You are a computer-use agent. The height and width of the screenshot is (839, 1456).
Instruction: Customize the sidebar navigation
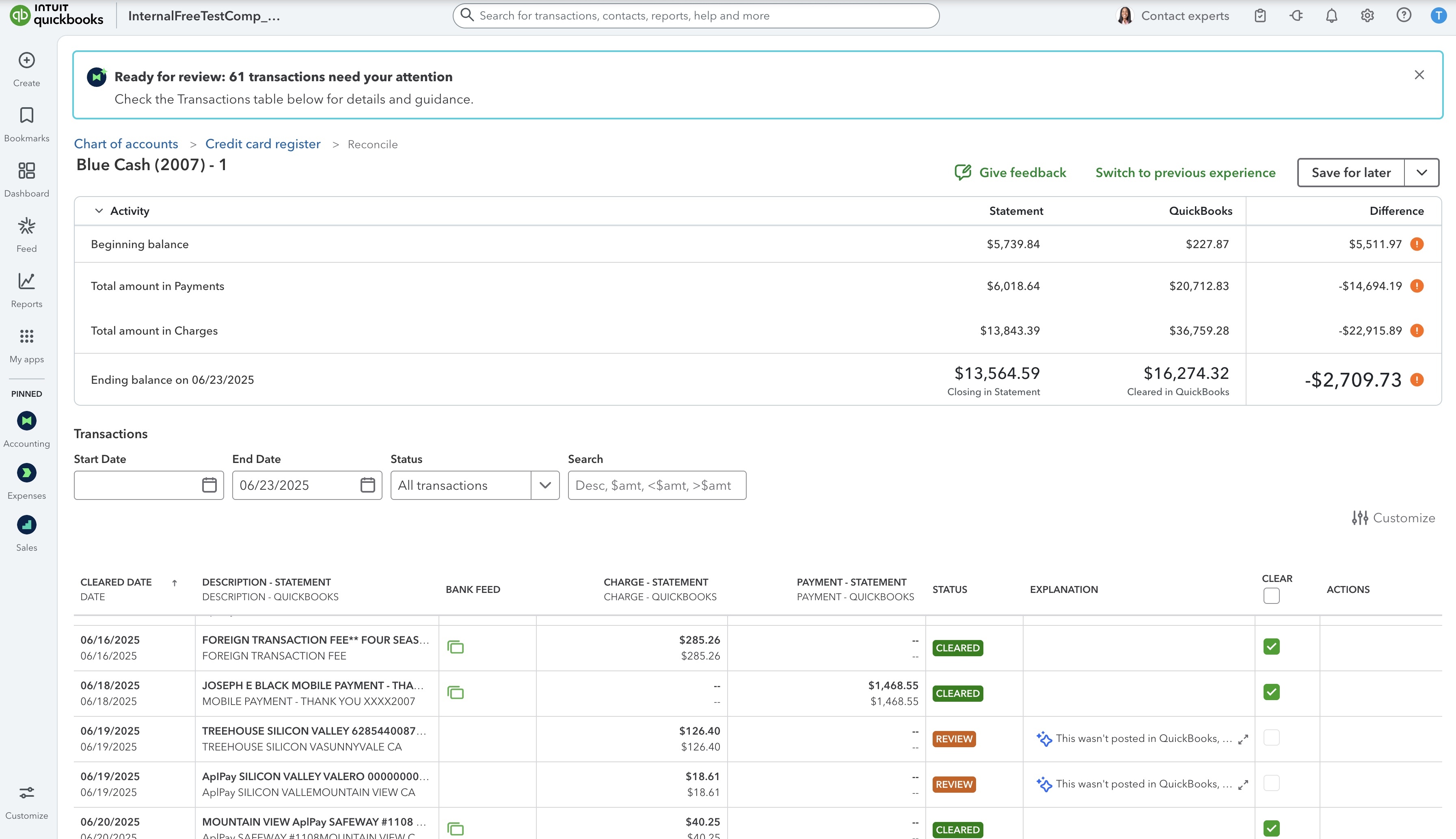pyautogui.click(x=26, y=802)
